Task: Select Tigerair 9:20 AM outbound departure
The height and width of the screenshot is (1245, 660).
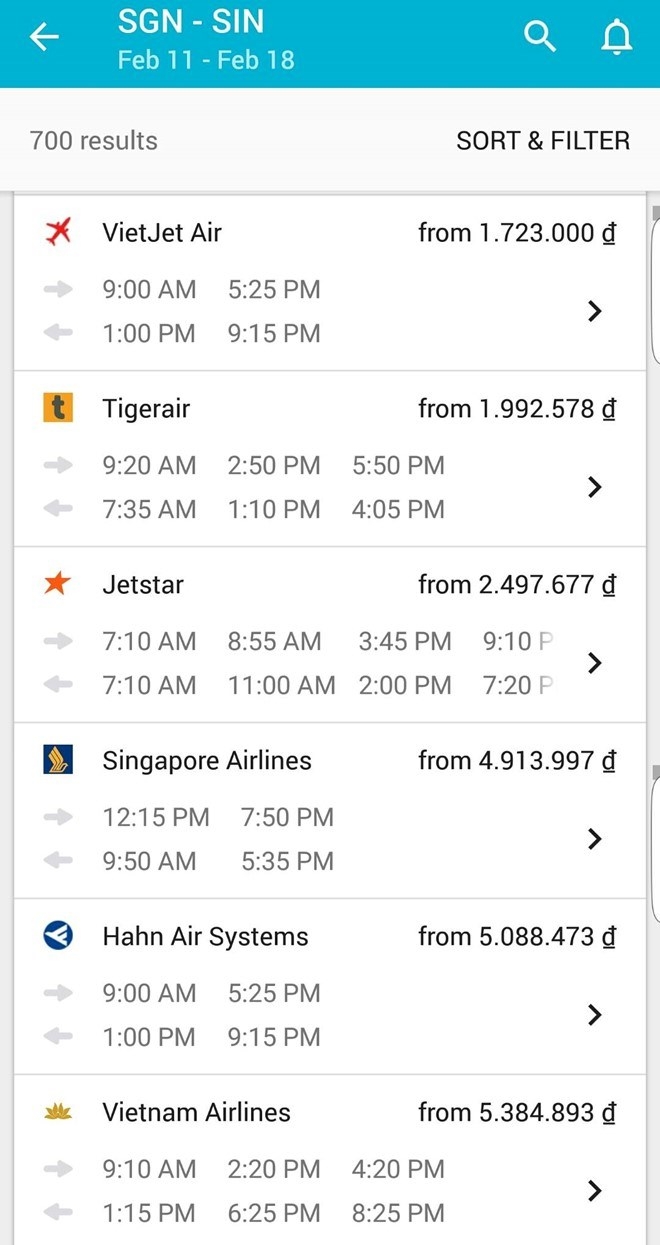Action: coord(149,465)
